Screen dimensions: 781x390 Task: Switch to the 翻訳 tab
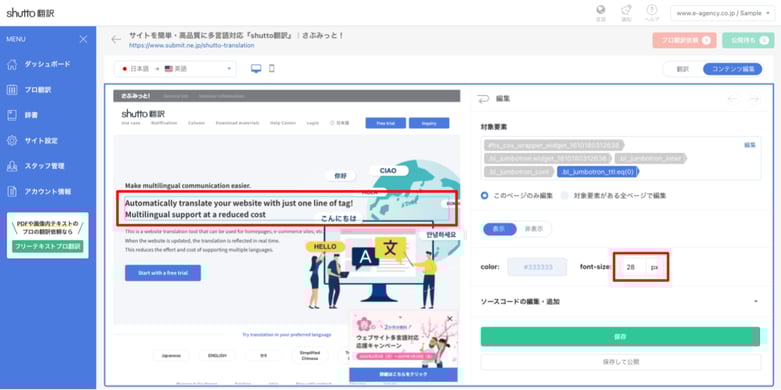[682, 69]
